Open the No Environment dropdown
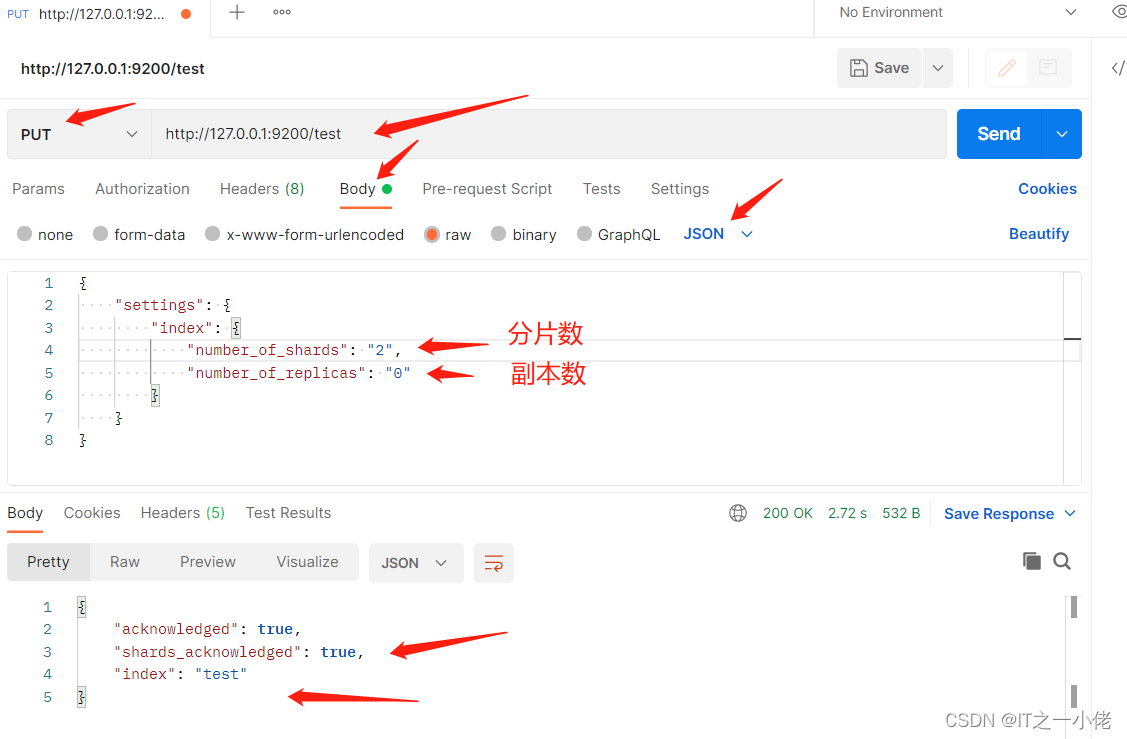This screenshot has width=1127, height=739. pyautogui.click(x=958, y=12)
